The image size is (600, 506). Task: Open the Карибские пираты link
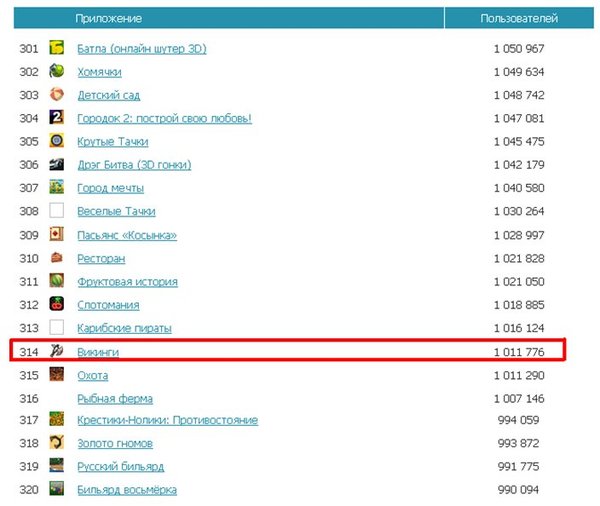pos(124,328)
